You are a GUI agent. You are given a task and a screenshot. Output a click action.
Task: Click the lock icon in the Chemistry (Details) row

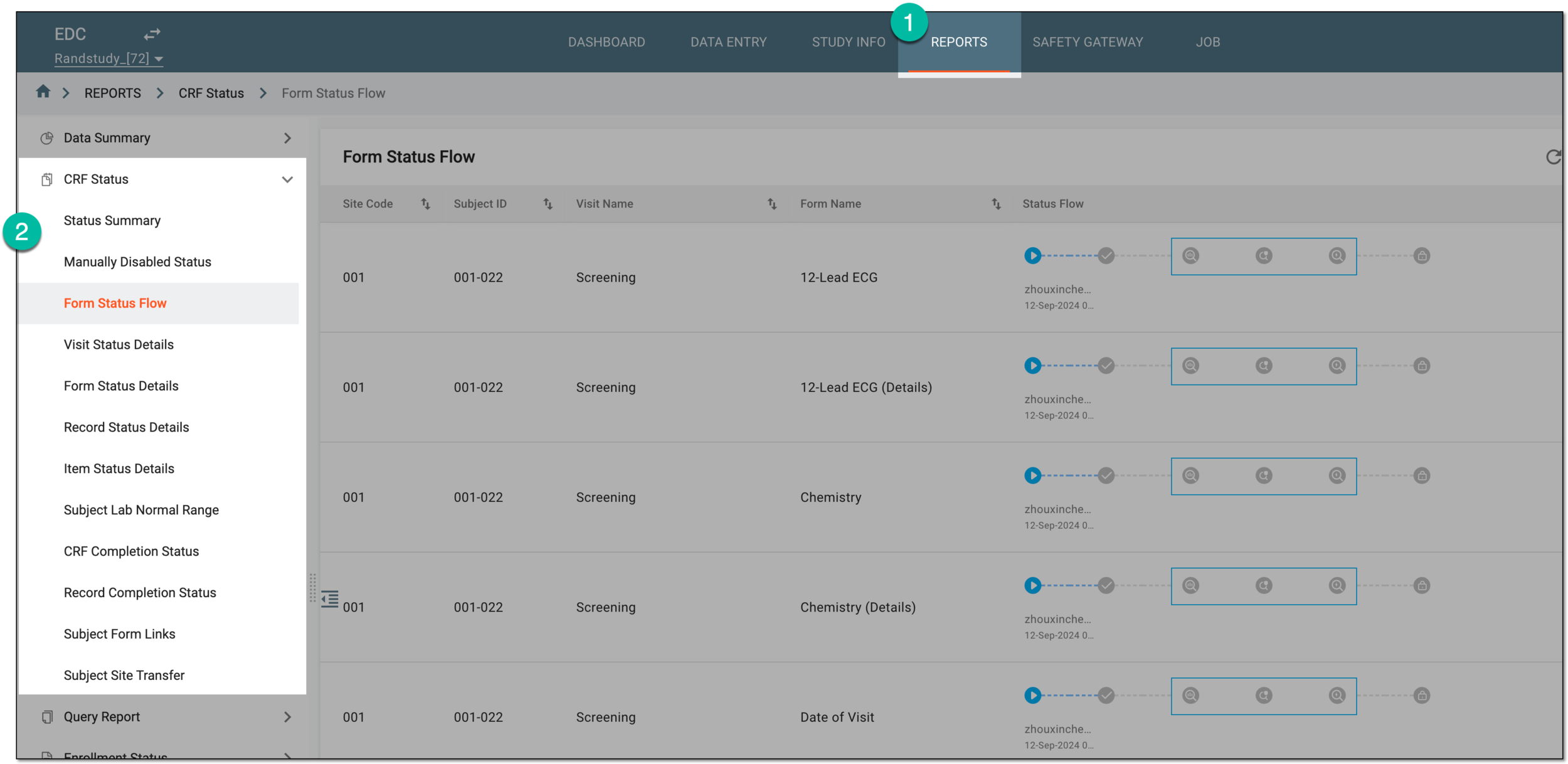click(x=1422, y=585)
